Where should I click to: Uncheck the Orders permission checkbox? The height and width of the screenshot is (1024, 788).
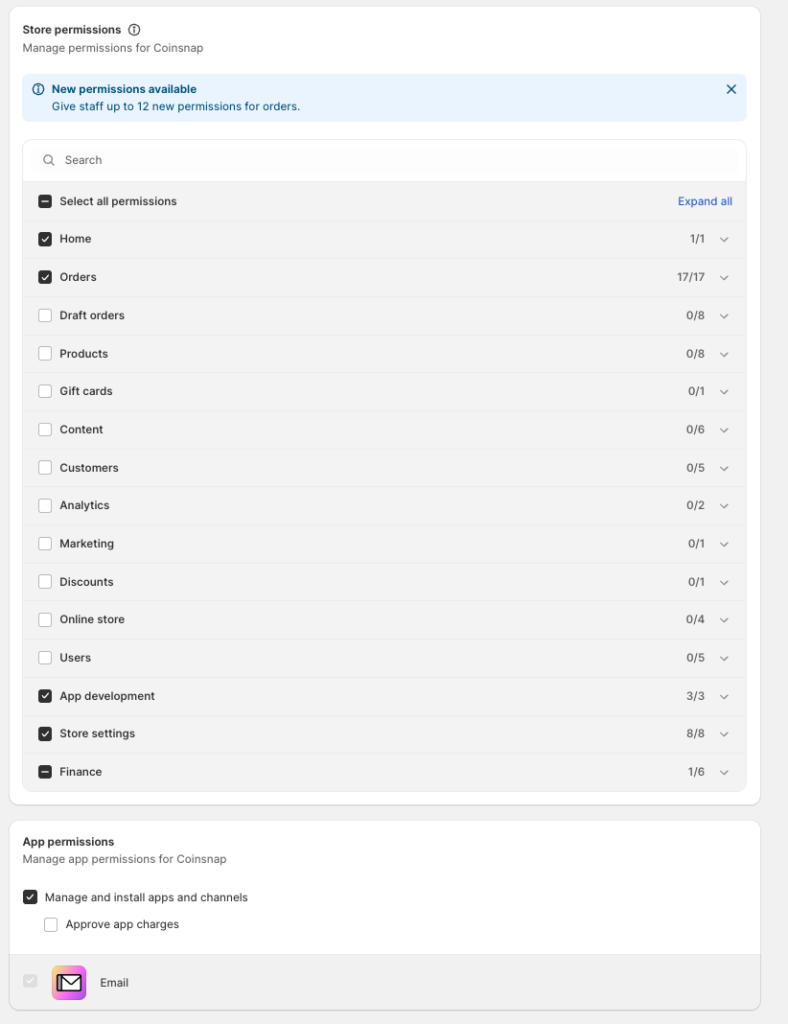[x=45, y=277]
